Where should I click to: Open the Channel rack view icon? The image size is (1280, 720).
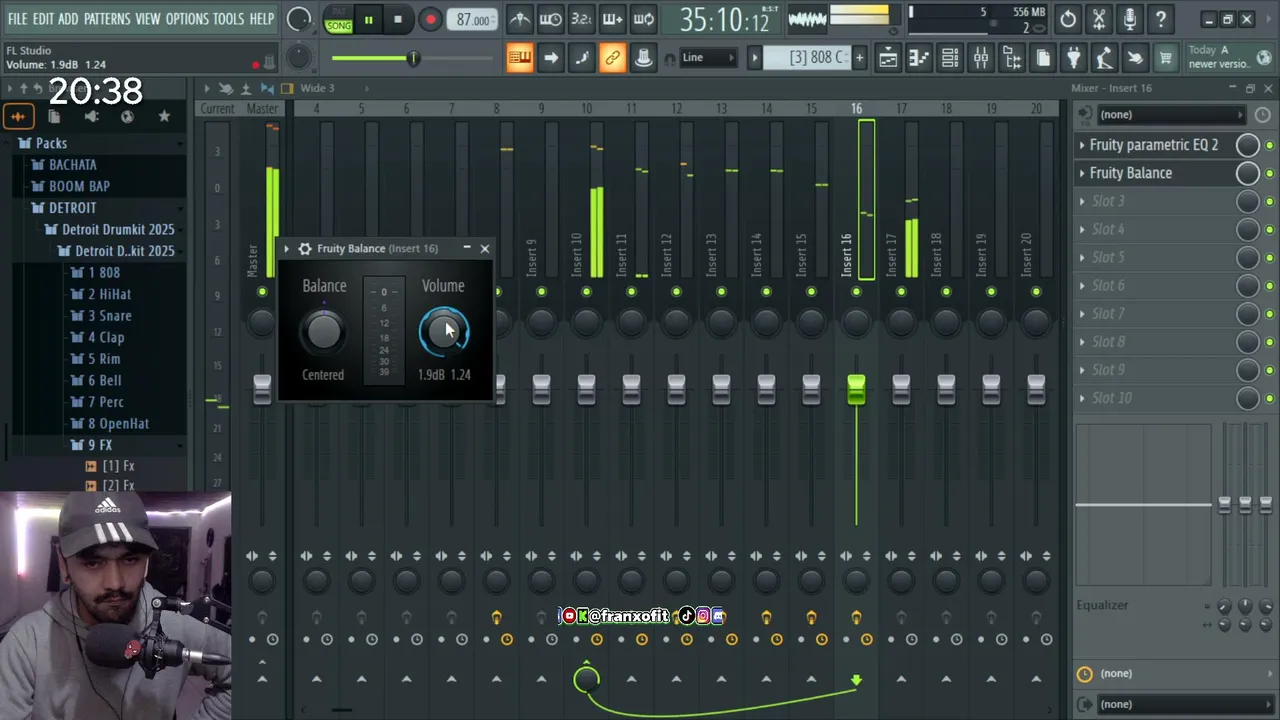coord(950,58)
